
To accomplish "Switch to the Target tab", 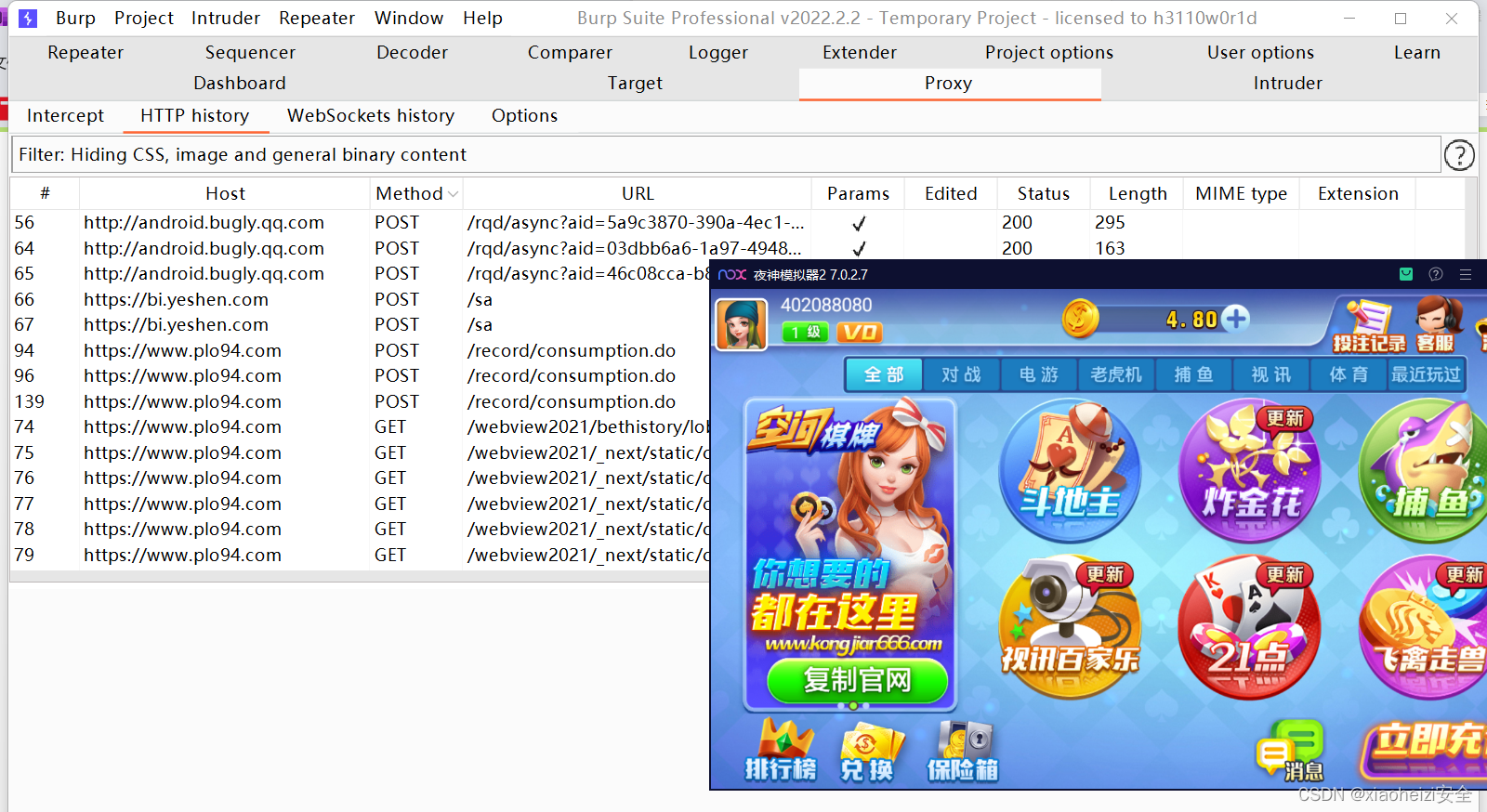I will [x=635, y=84].
